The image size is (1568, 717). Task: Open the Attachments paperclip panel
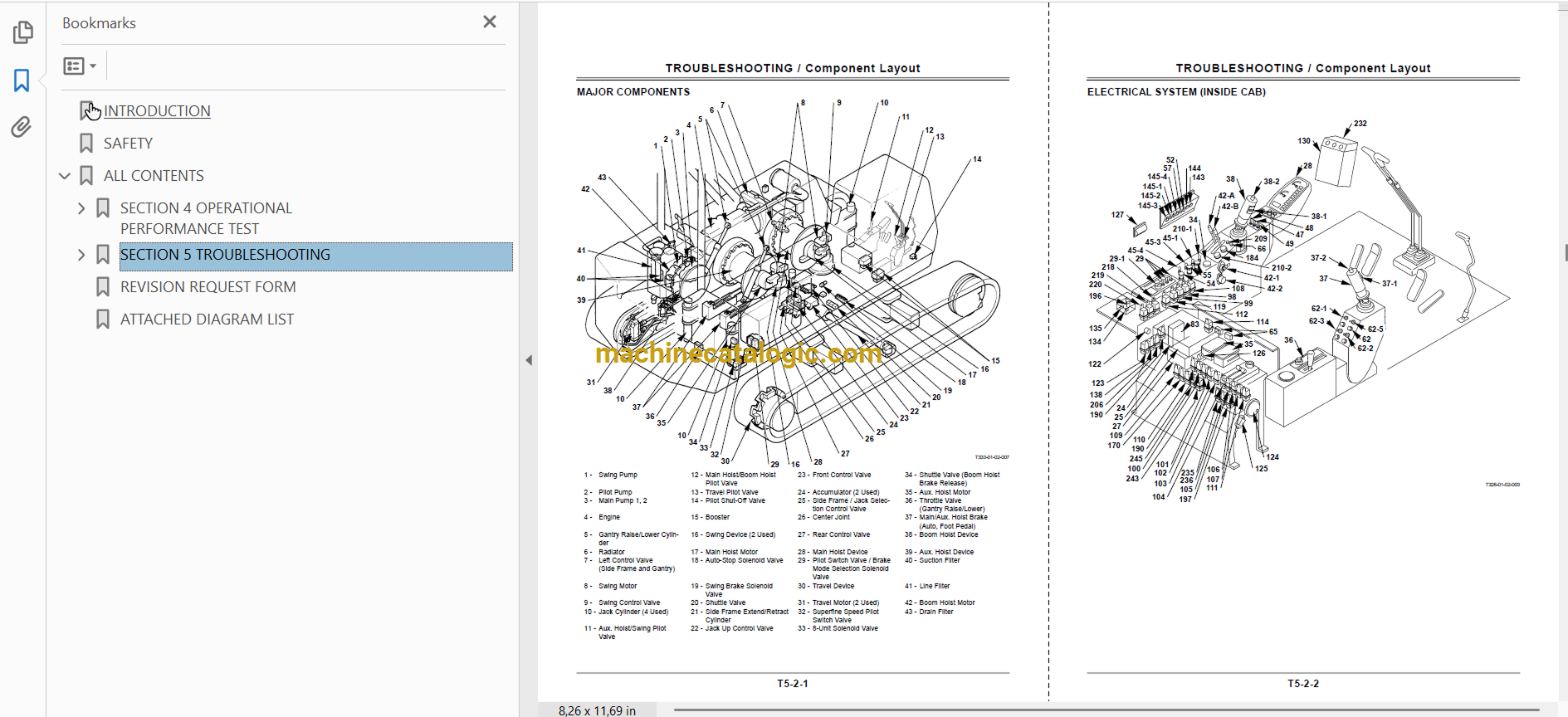tap(22, 127)
